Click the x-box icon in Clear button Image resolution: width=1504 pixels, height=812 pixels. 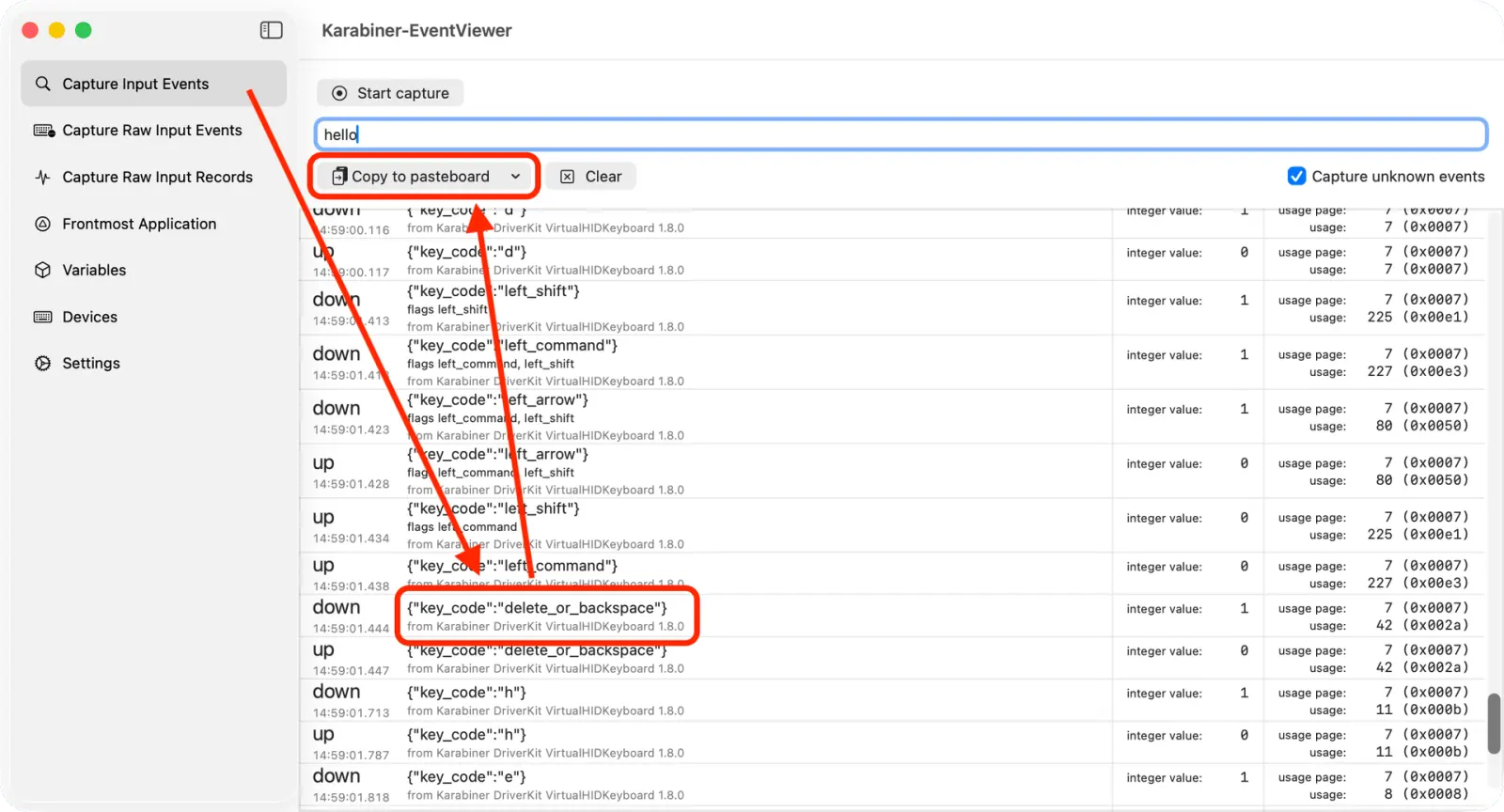coord(568,177)
